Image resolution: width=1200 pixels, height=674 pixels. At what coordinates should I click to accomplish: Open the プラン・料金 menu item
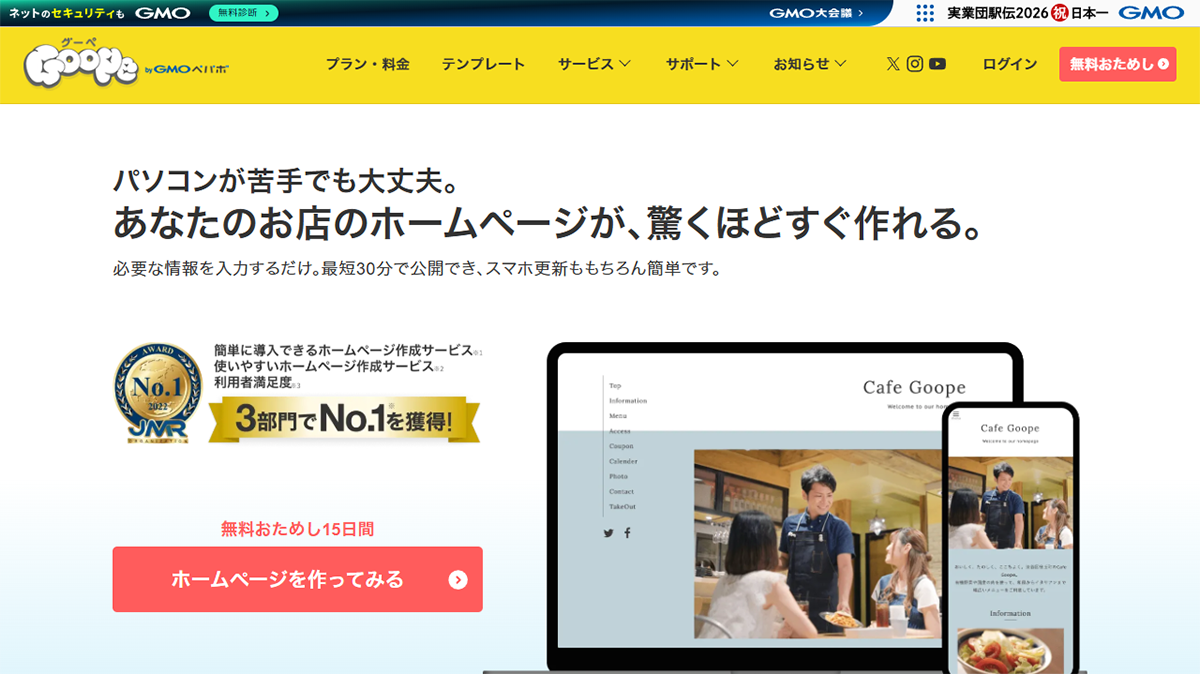pyautogui.click(x=367, y=64)
